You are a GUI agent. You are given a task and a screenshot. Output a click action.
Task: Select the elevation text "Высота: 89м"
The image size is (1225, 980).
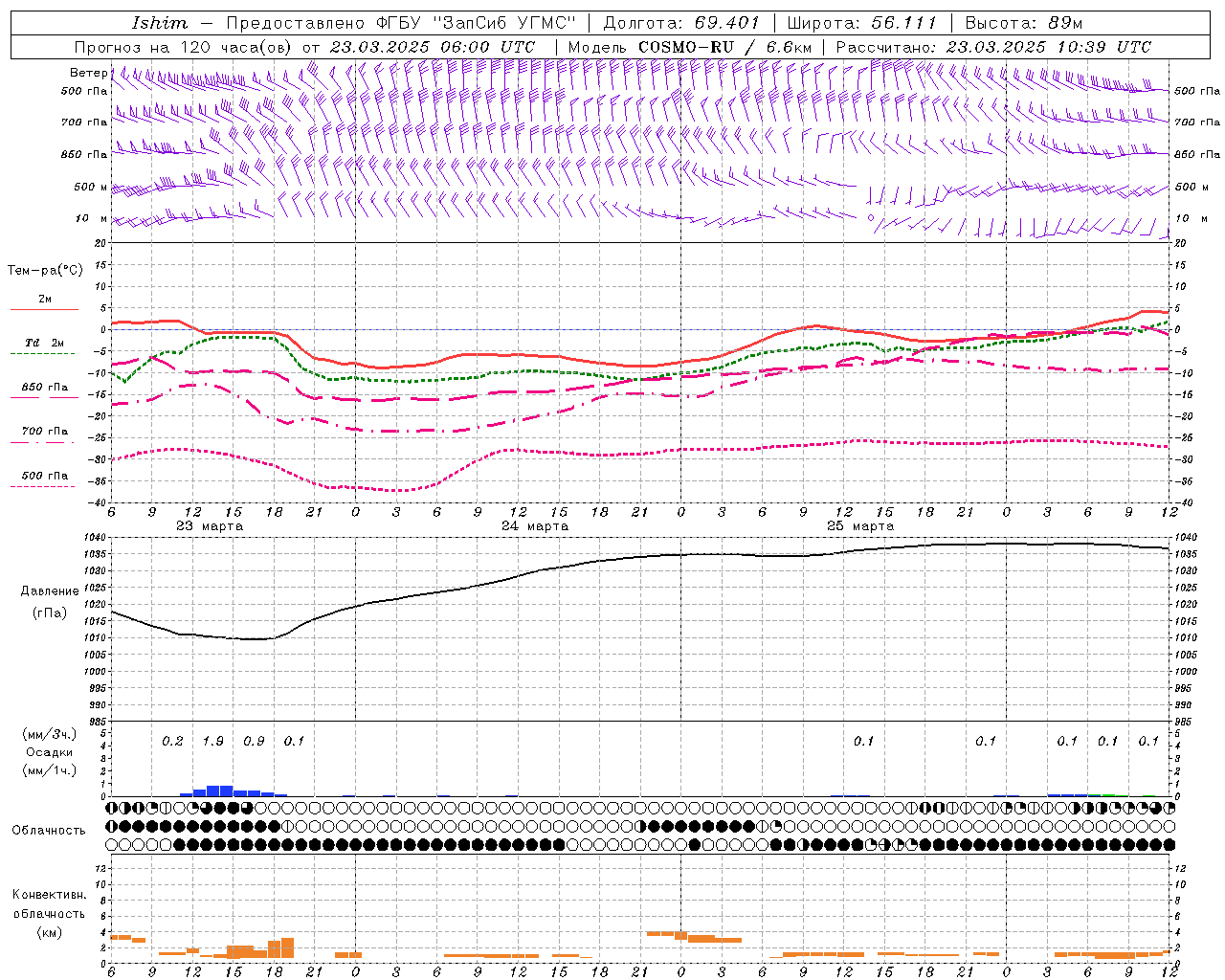point(1024,23)
